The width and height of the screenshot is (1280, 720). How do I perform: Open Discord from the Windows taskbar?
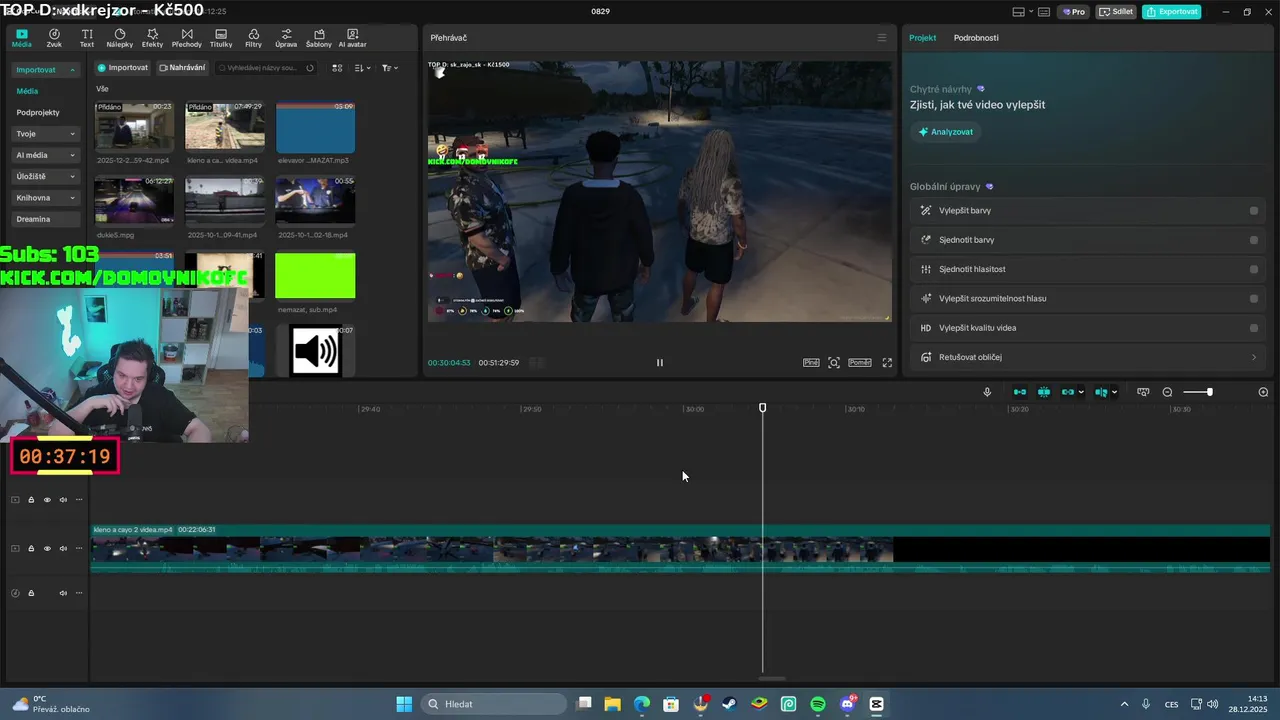[x=848, y=704]
